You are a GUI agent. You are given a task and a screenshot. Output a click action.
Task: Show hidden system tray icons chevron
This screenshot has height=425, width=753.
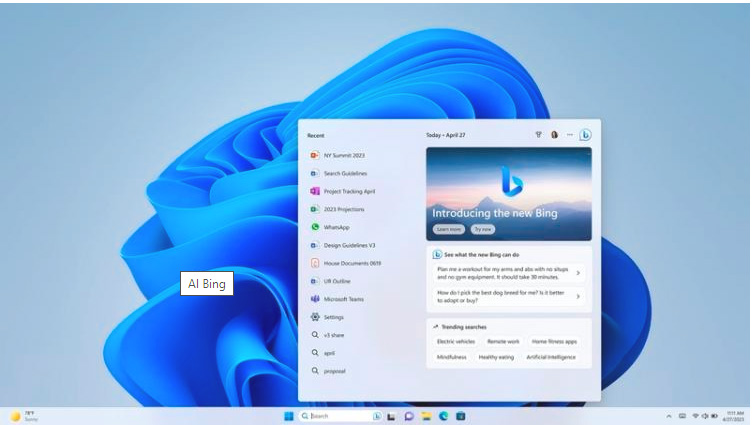(x=669, y=416)
